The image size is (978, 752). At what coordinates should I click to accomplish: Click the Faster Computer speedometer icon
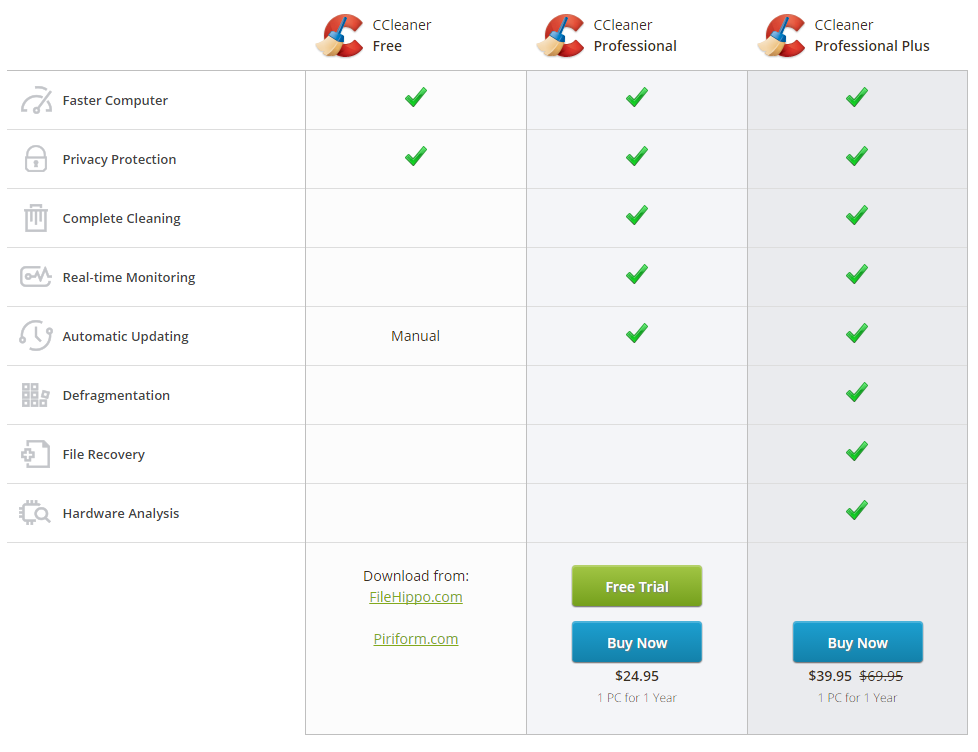(36, 101)
